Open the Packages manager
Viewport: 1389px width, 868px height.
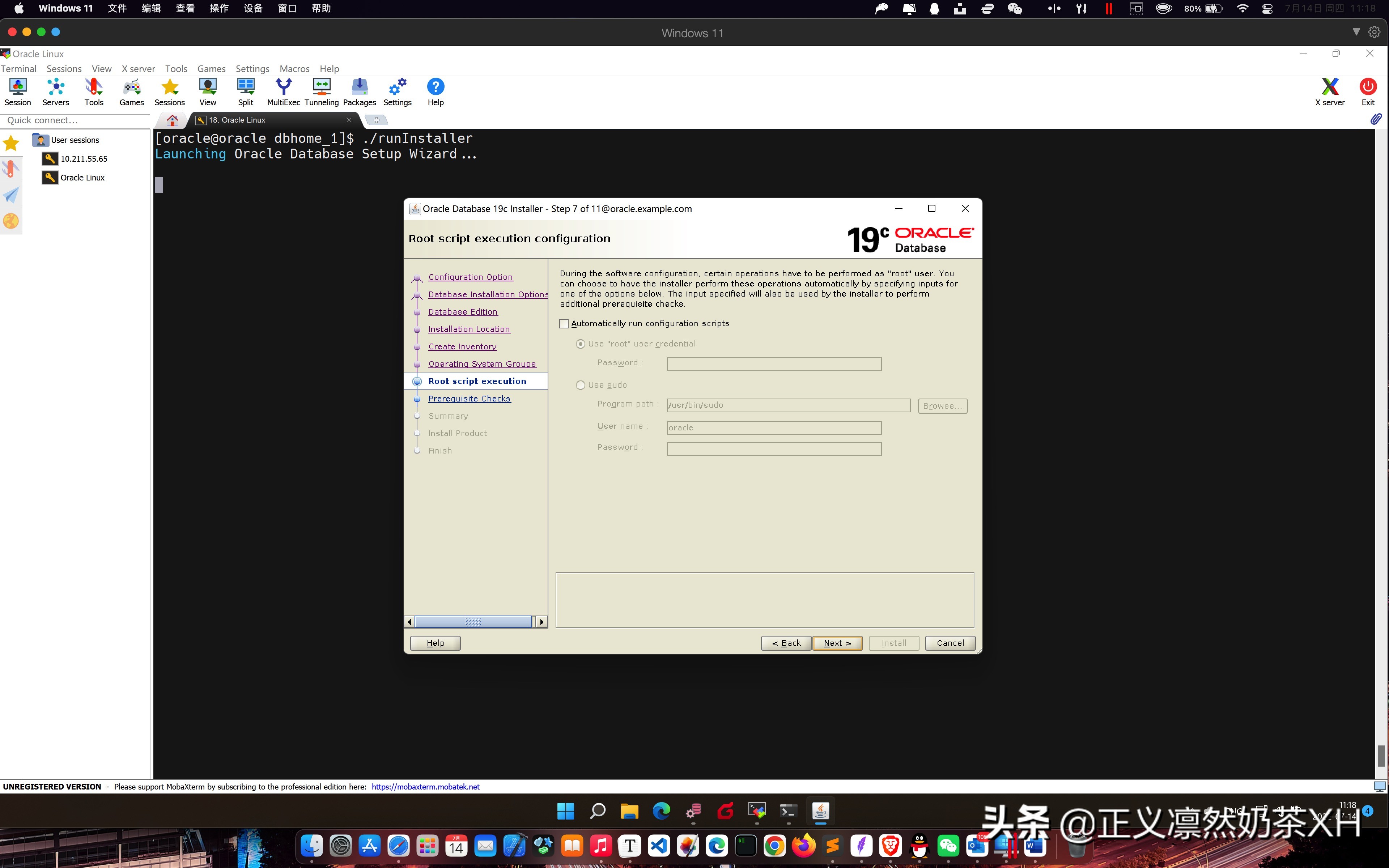359,92
